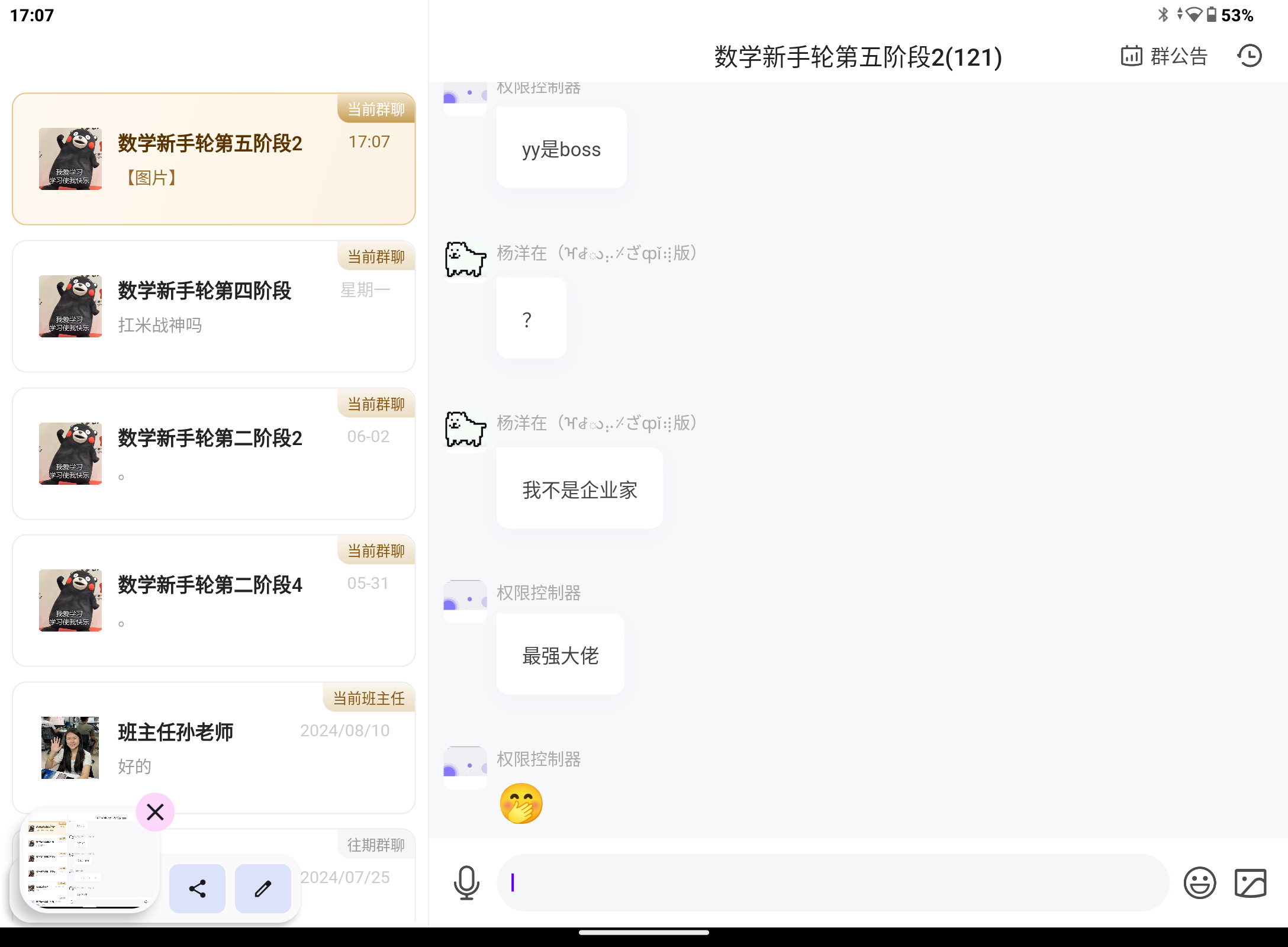Tap the 2024/08/10 date label
Screen dimensions: 1288x947
[345, 731]
